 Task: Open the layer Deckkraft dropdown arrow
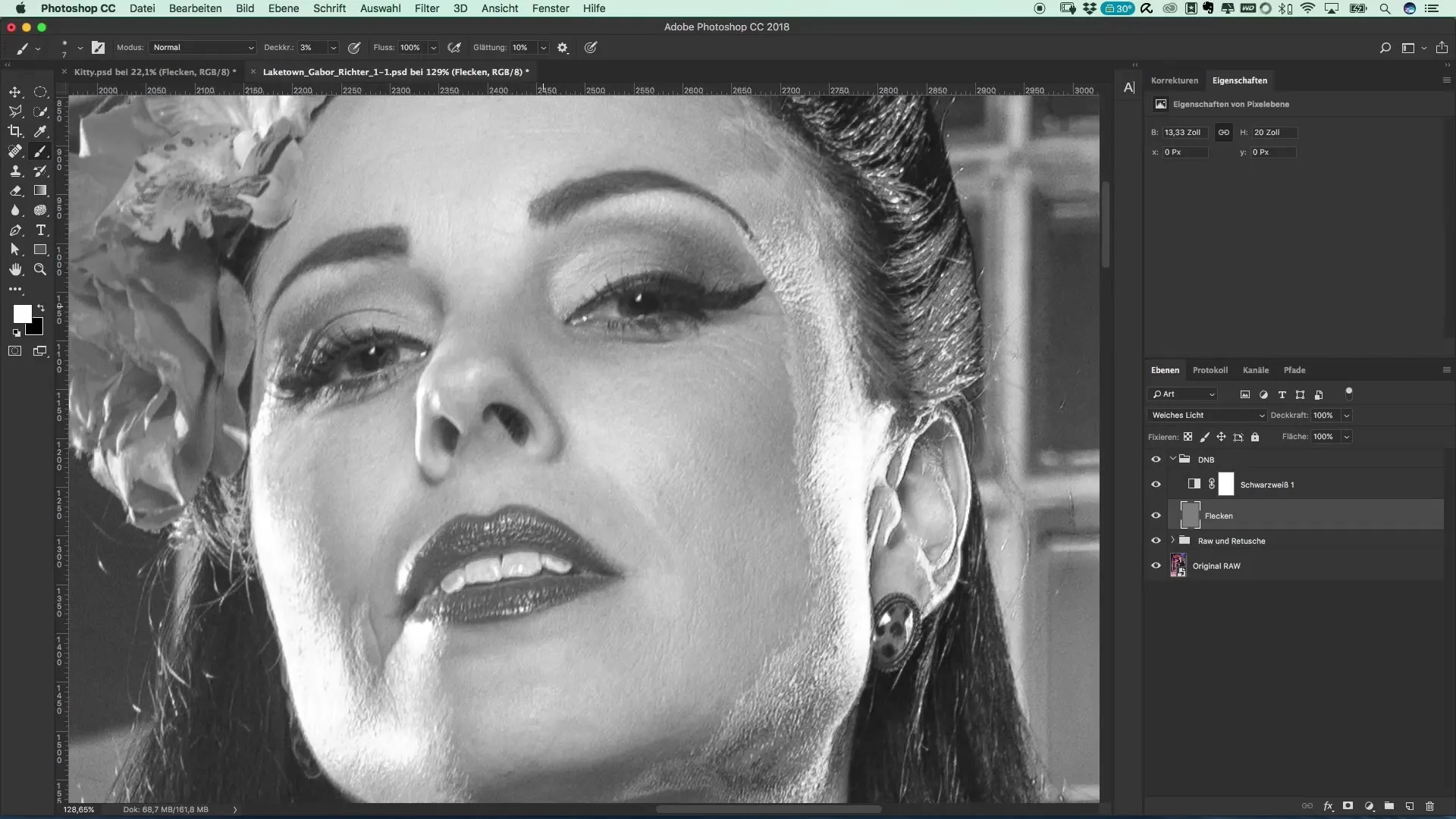click(1347, 416)
